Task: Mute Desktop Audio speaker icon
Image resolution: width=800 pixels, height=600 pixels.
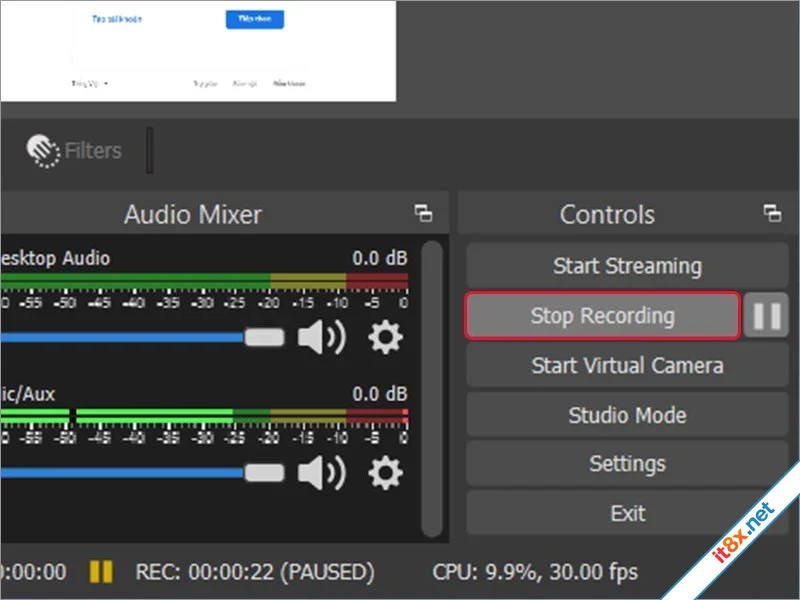Action: (322, 337)
